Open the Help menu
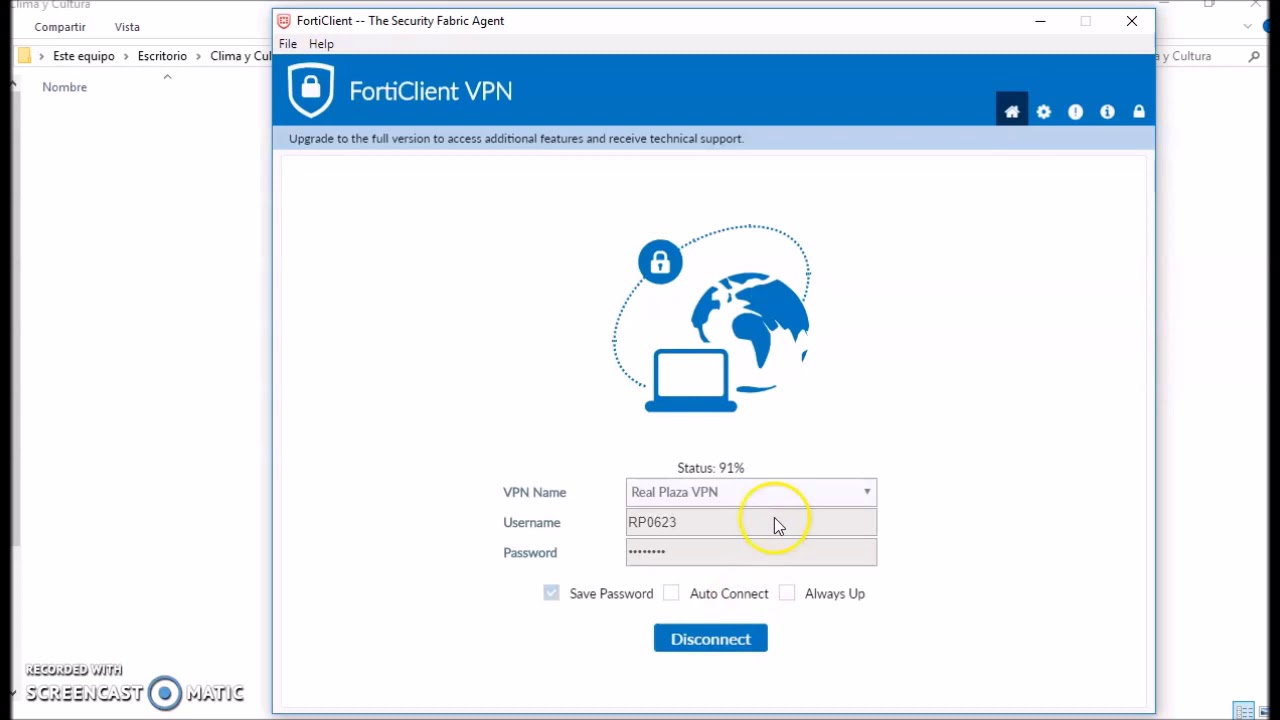Viewport: 1280px width, 720px height. pyautogui.click(x=321, y=44)
